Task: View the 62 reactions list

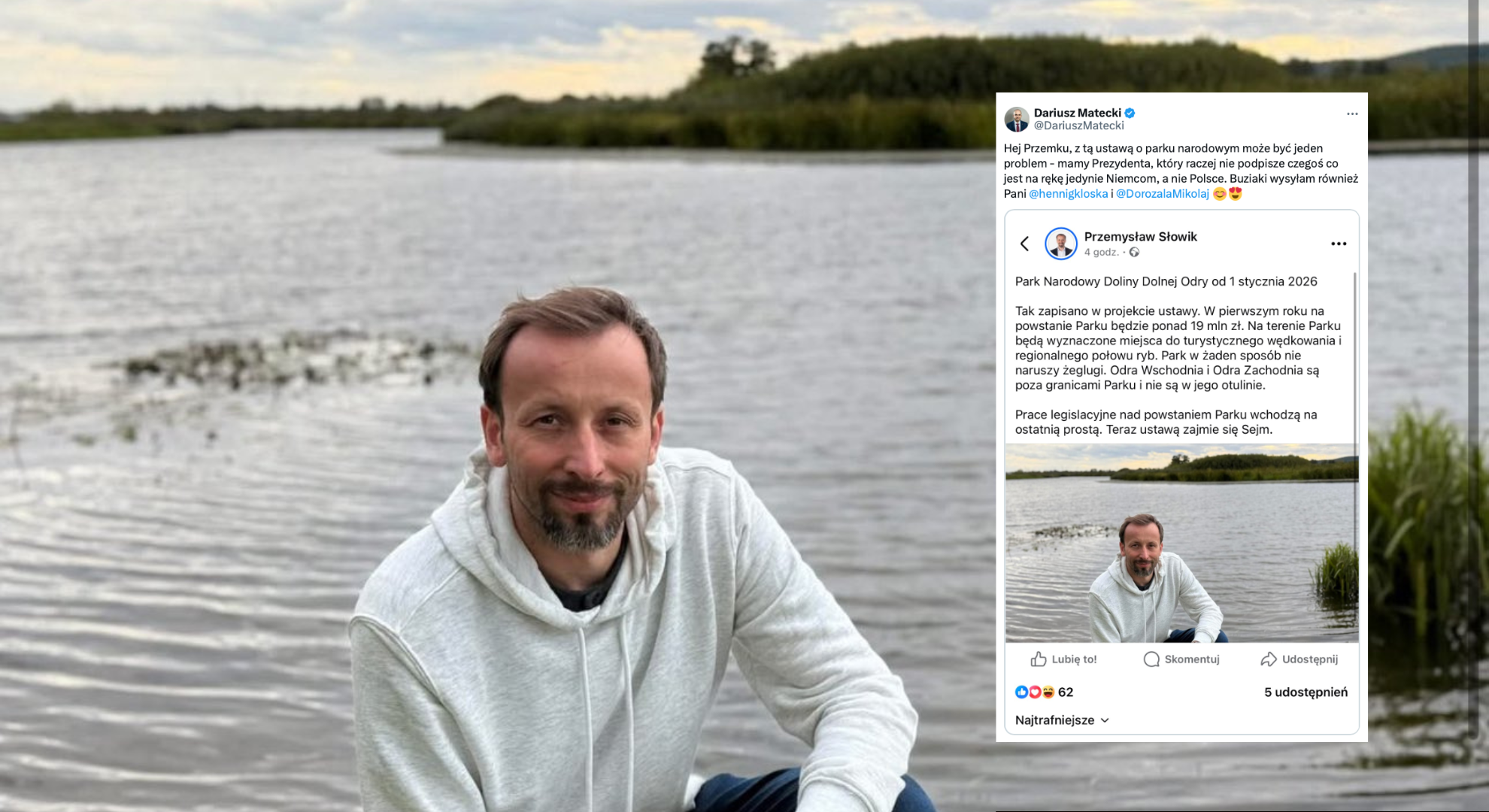Action: click(x=1044, y=692)
